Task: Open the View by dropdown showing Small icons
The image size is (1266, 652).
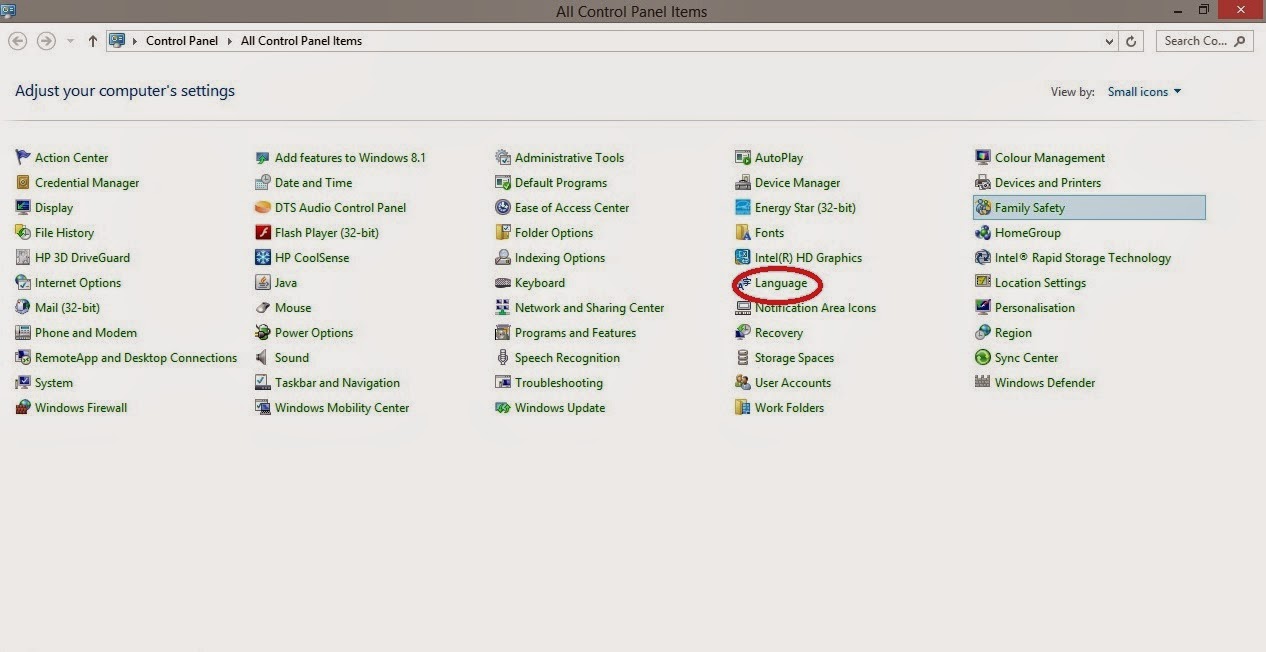Action: pyautogui.click(x=1143, y=91)
